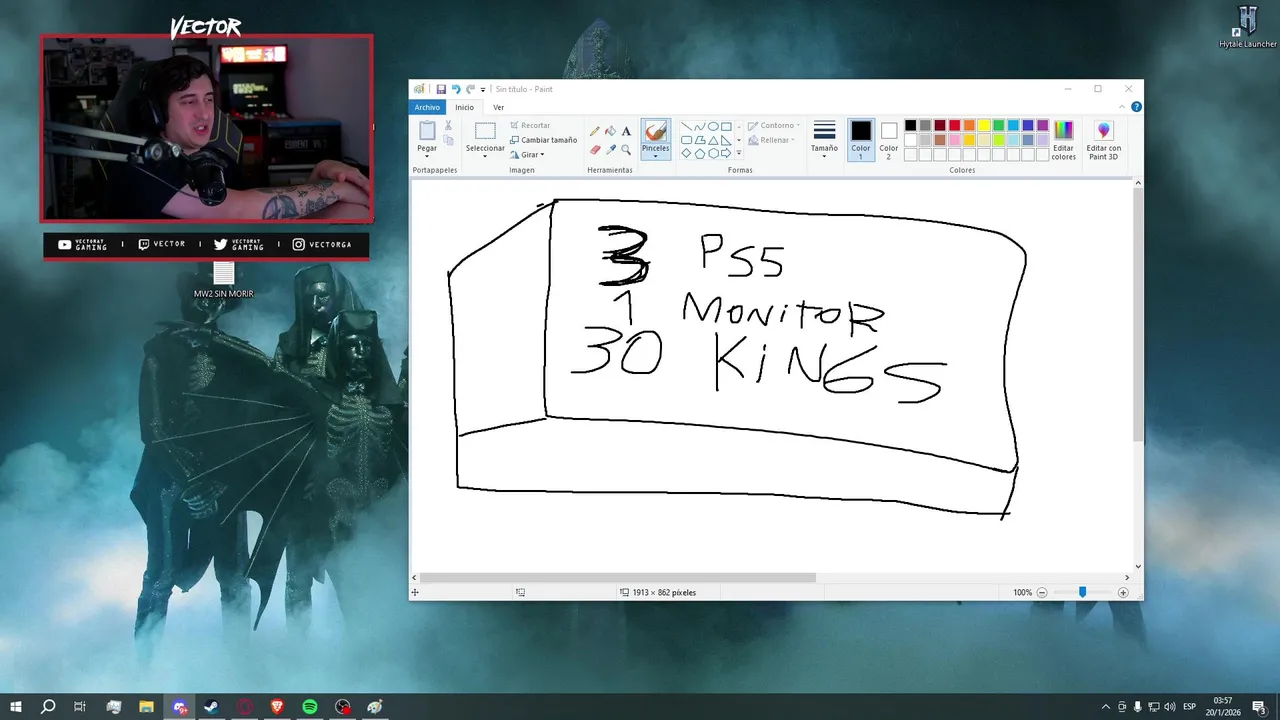The image size is (1280, 720).
Task: Click the horizontal scrollbar in Paint
Action: pyautogui.click(x=617, y=577)
